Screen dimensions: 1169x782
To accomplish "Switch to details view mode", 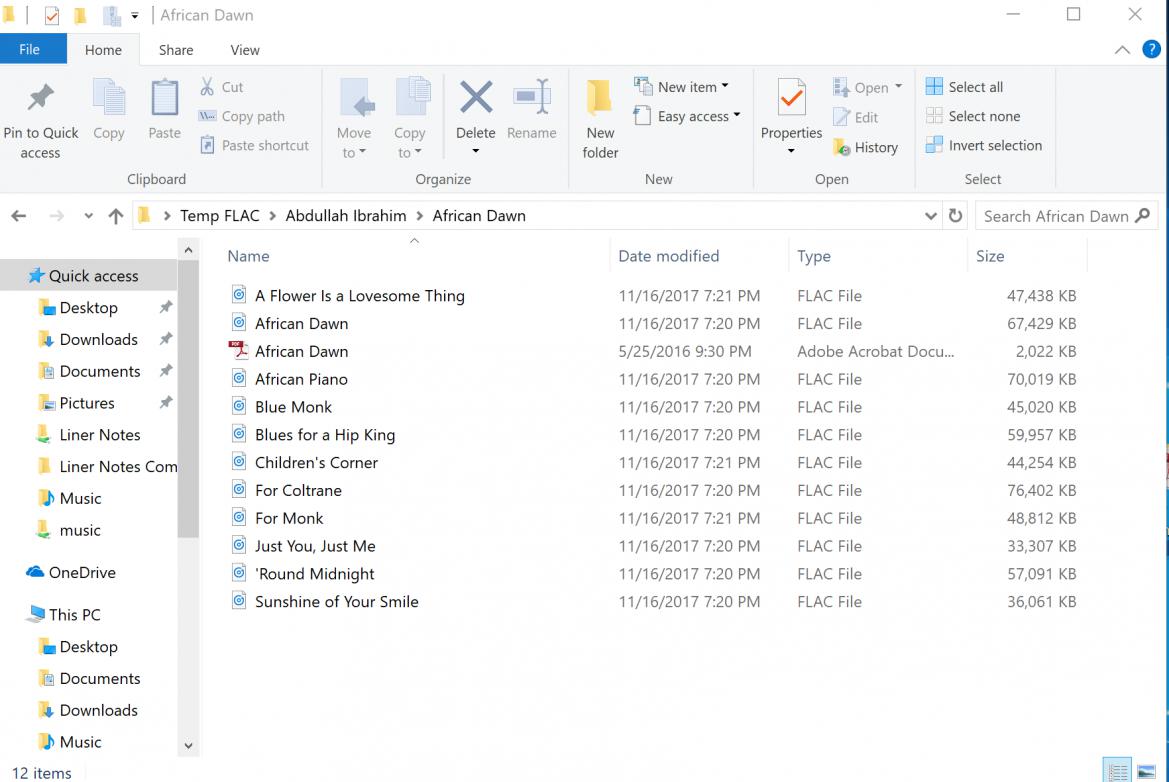I will [1118, 771].
